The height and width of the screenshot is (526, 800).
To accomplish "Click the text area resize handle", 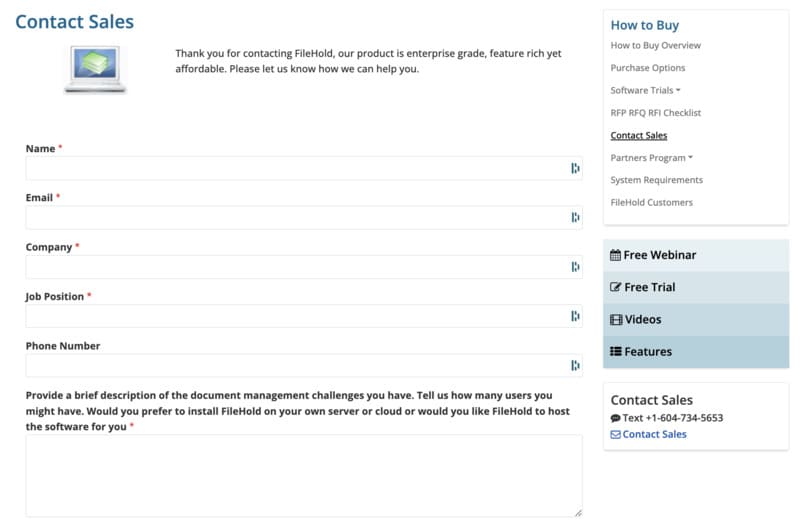I will click(578, 513).
